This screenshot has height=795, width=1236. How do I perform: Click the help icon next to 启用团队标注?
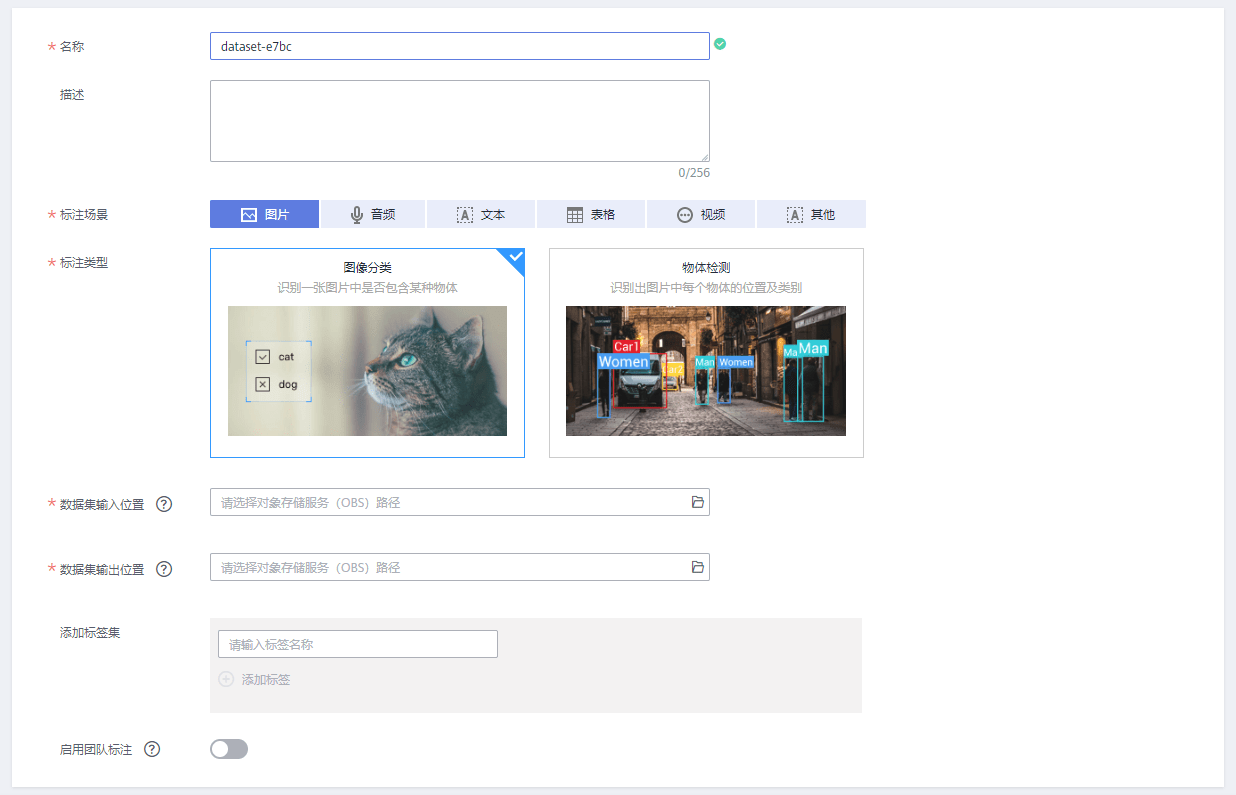coord(152,749)
